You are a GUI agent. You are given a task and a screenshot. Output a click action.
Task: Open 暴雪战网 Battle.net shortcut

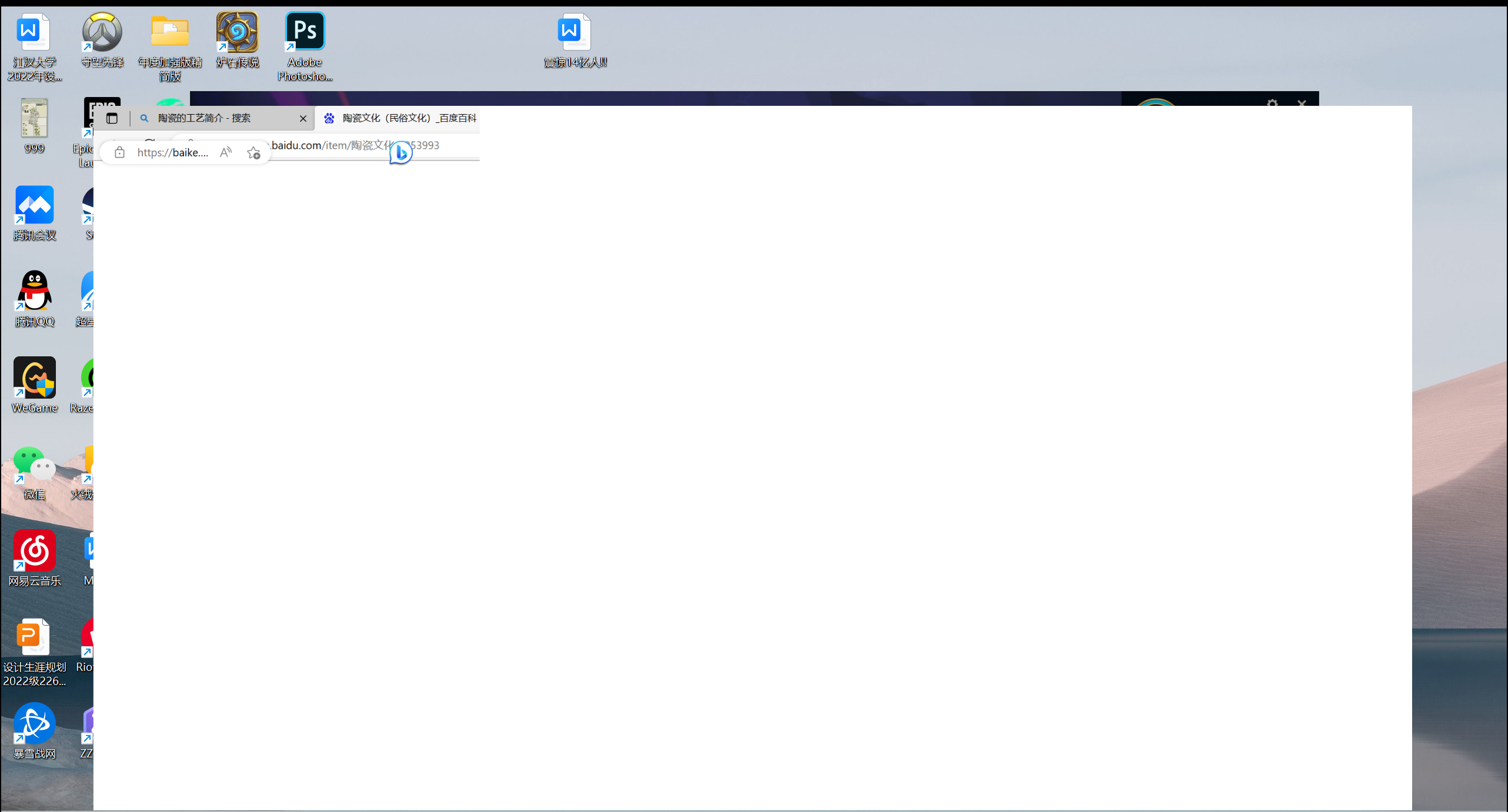34,724
